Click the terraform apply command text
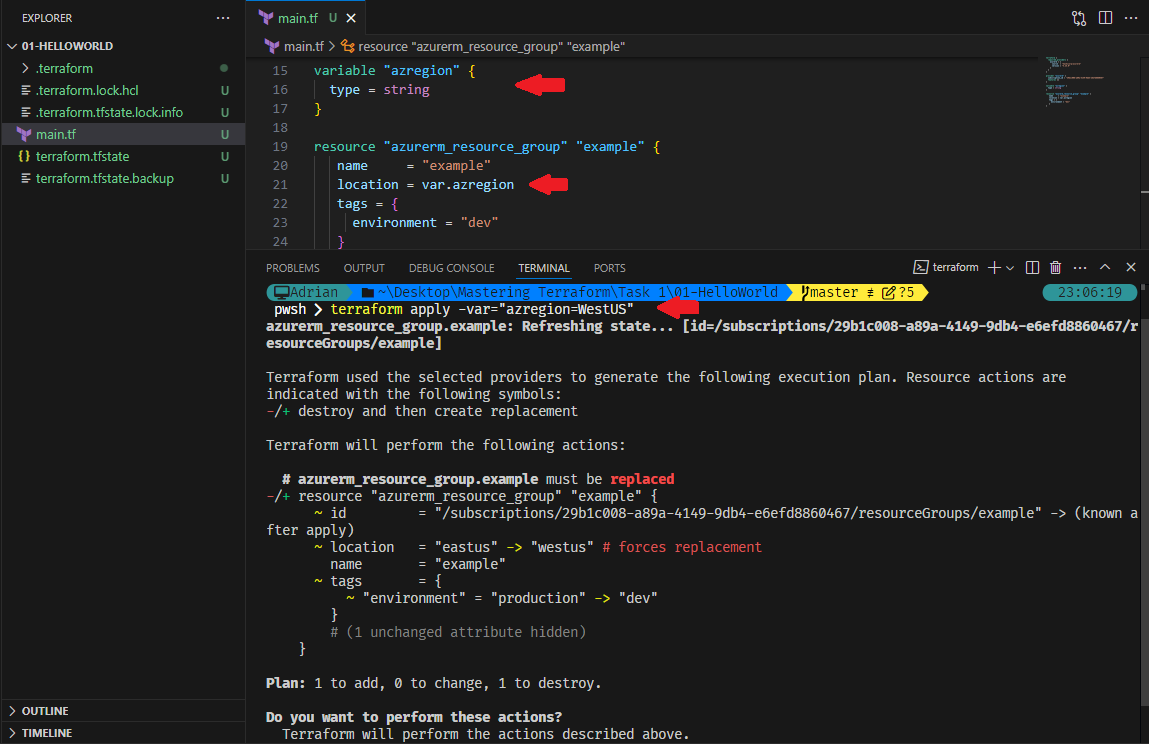 [x=481, y=309]
